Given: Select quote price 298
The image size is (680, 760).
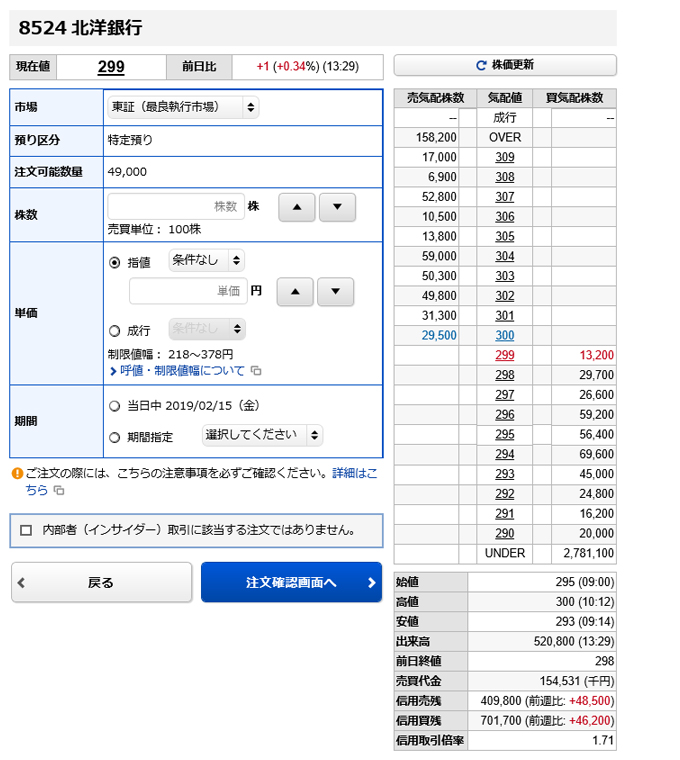Looking at the screenshot, I should pos(505,375).
